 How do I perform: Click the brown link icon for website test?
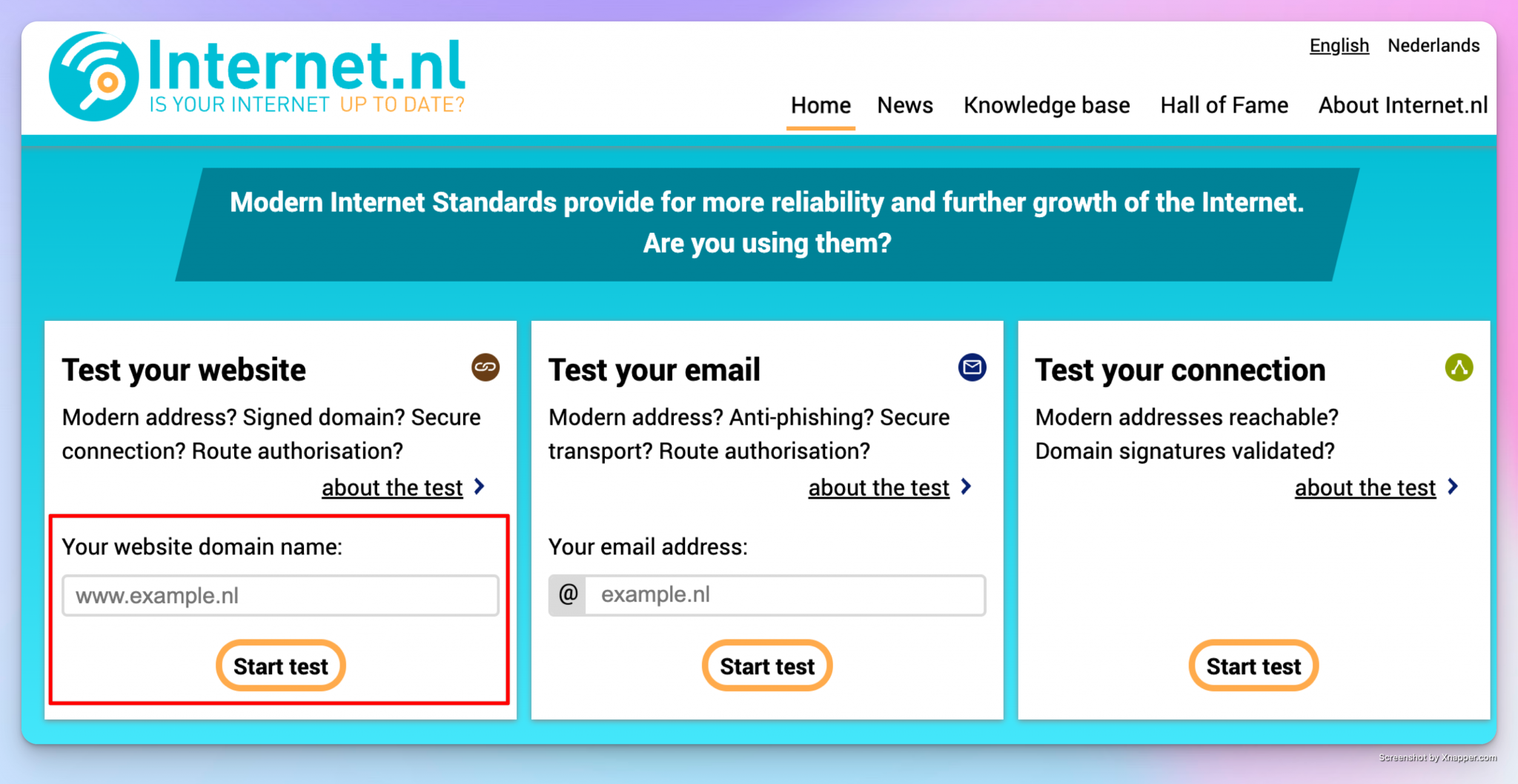click(x=485, y=368)
